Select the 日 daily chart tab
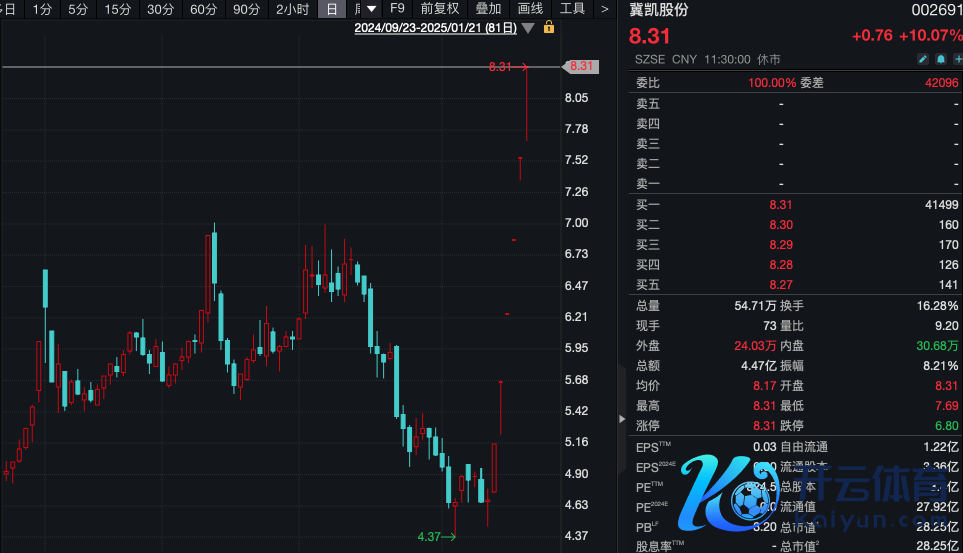This screenshot has width=963, height=553. tap(333, 9)
